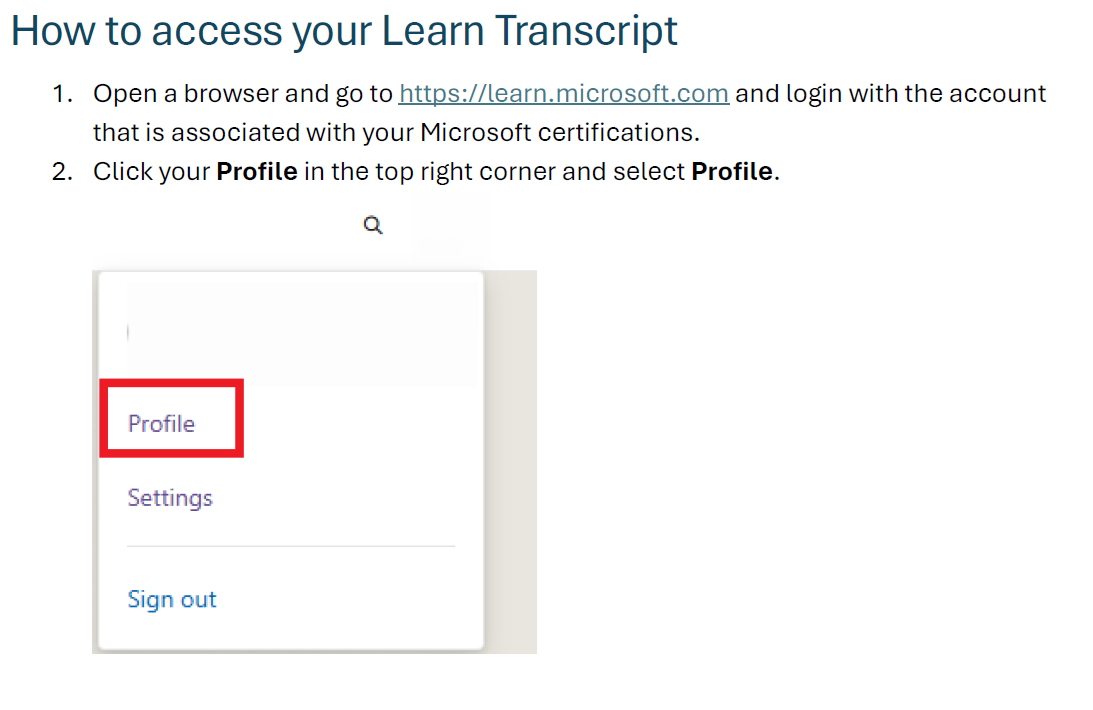Click the Sign out link
The height and width of the screenshot is (710, 1093).
coord(172,600)
